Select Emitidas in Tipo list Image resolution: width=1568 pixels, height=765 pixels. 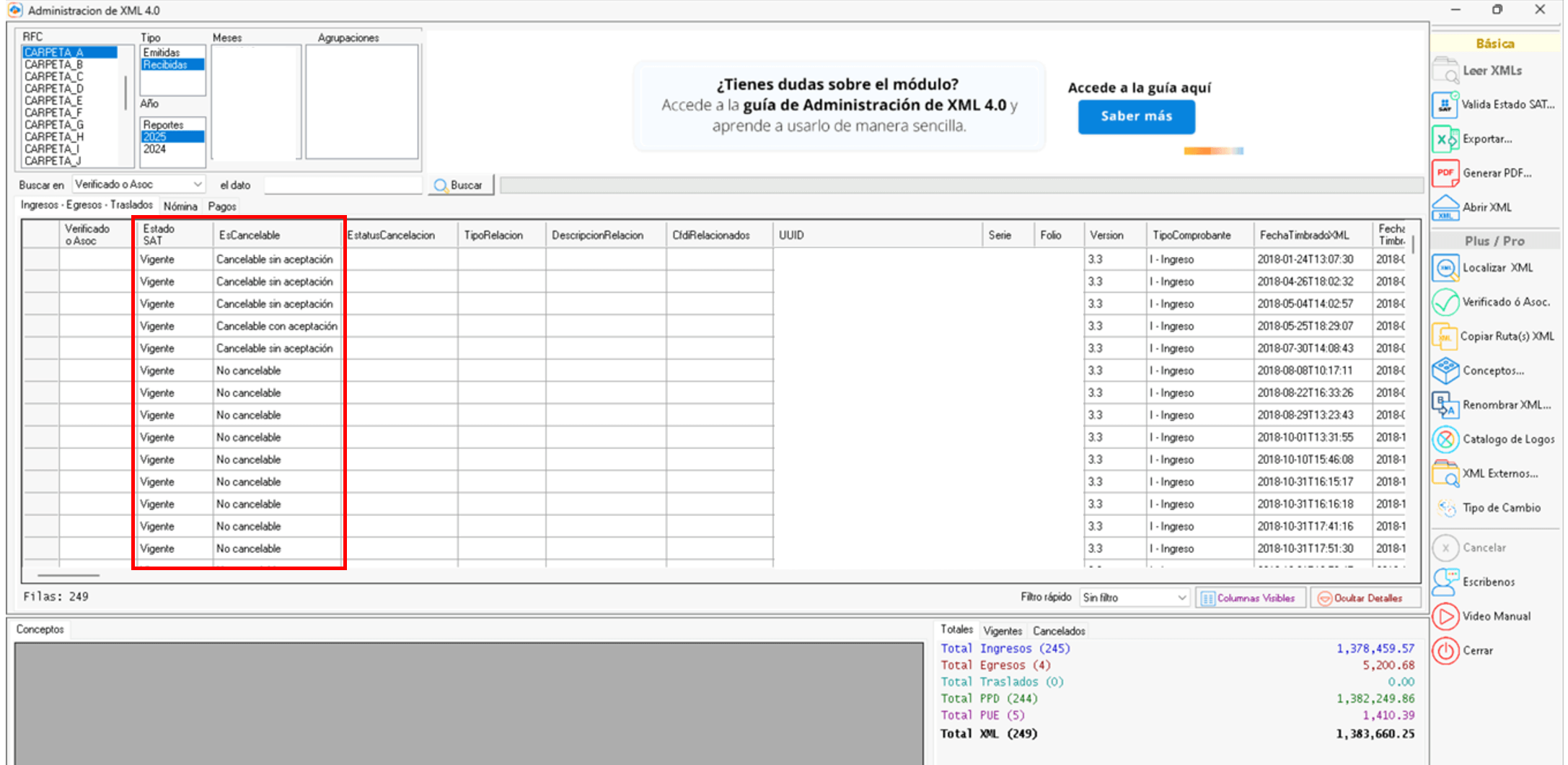[x=162, y=53]
